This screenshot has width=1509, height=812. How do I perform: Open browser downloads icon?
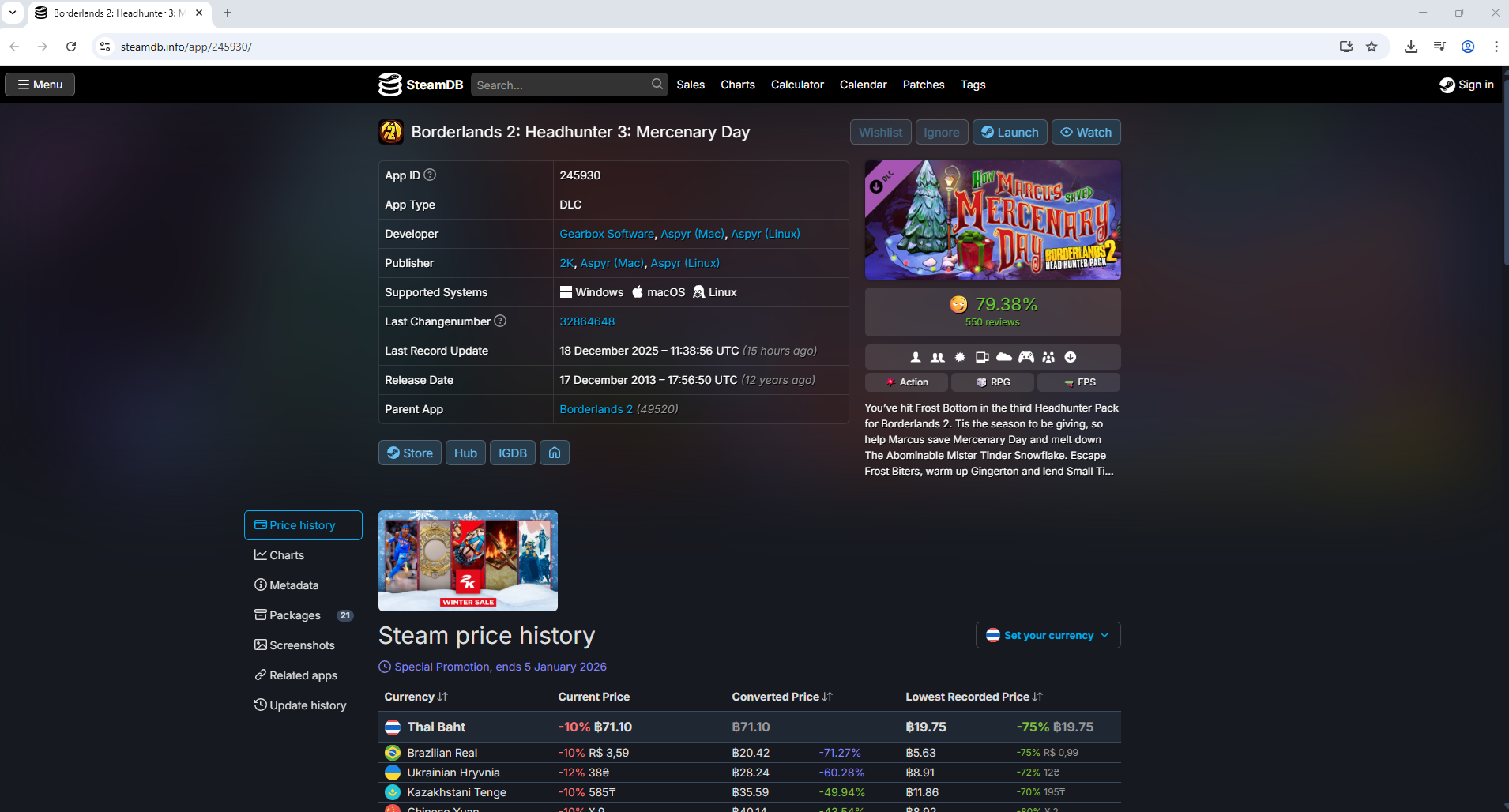pos(1411,47)
